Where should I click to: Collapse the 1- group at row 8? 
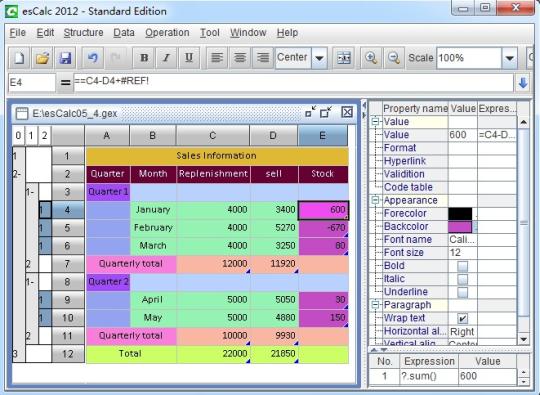(x=30, y=282)
